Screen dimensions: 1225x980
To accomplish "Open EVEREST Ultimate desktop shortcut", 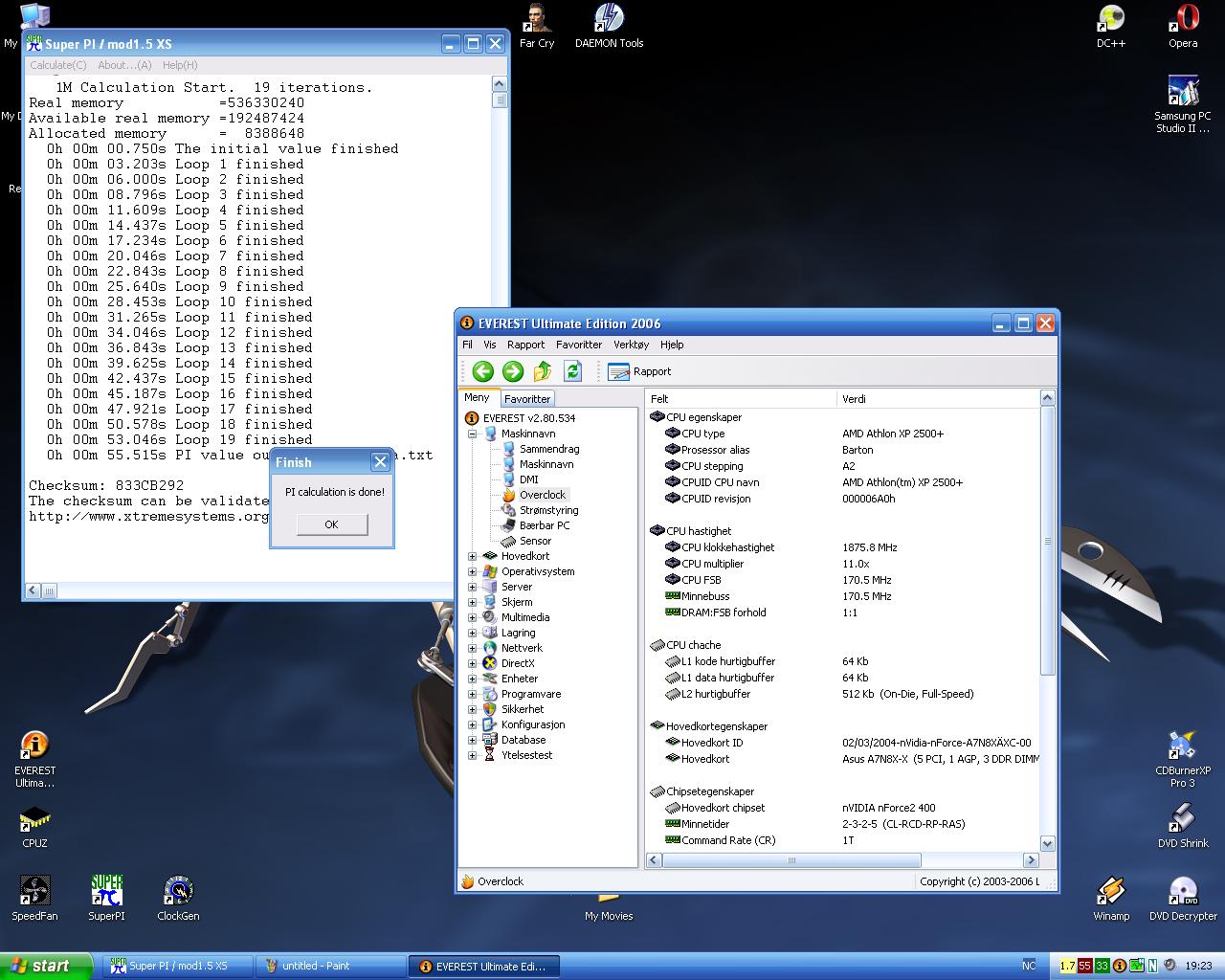I will (x=34, y=760).
